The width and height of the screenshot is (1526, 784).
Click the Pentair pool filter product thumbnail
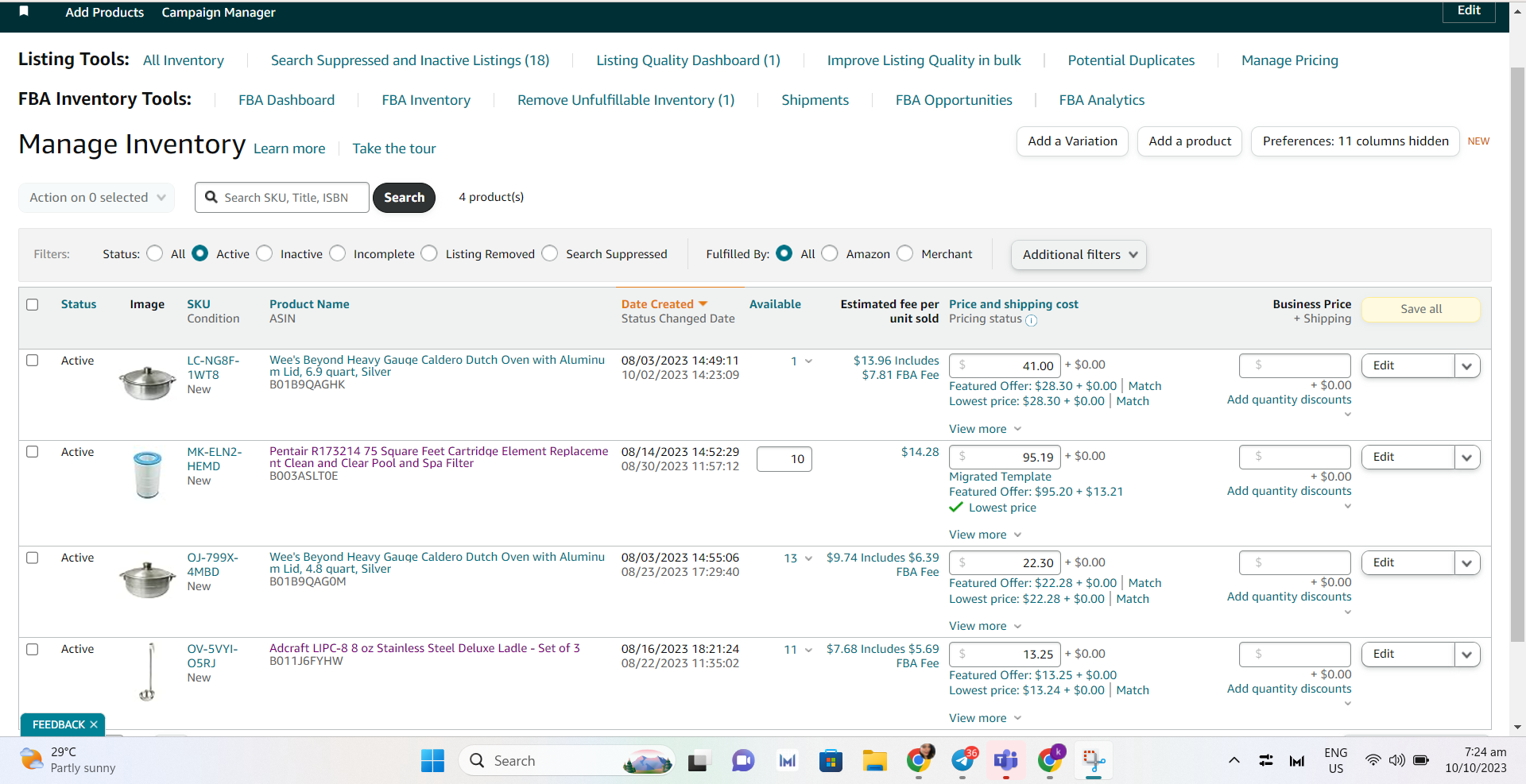pos(148,474)
